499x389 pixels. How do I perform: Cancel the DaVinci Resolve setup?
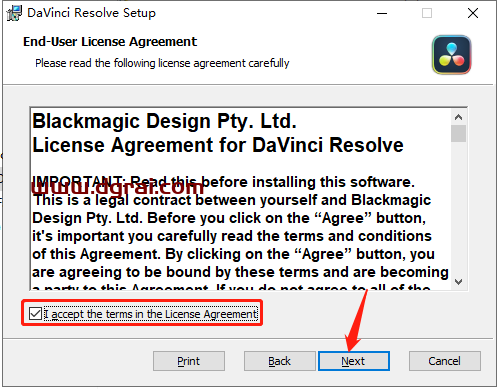[x=445, y=361]
